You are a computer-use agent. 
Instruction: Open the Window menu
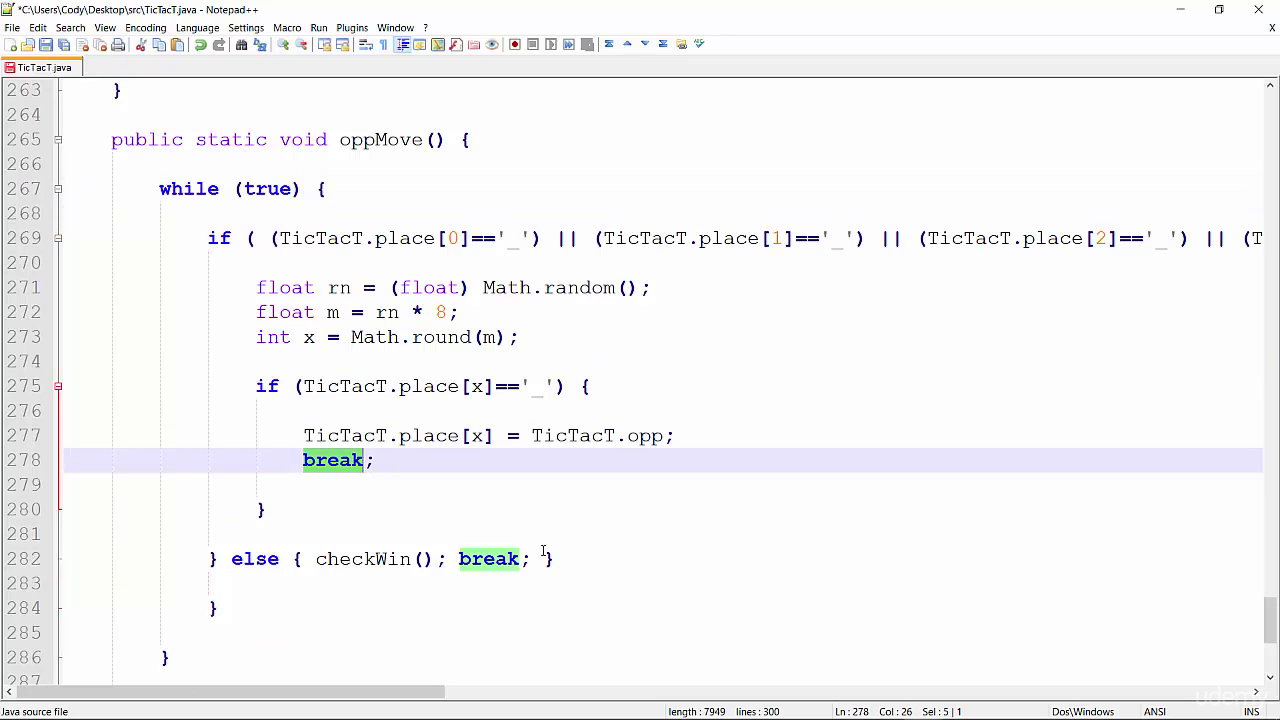(395, 28)
